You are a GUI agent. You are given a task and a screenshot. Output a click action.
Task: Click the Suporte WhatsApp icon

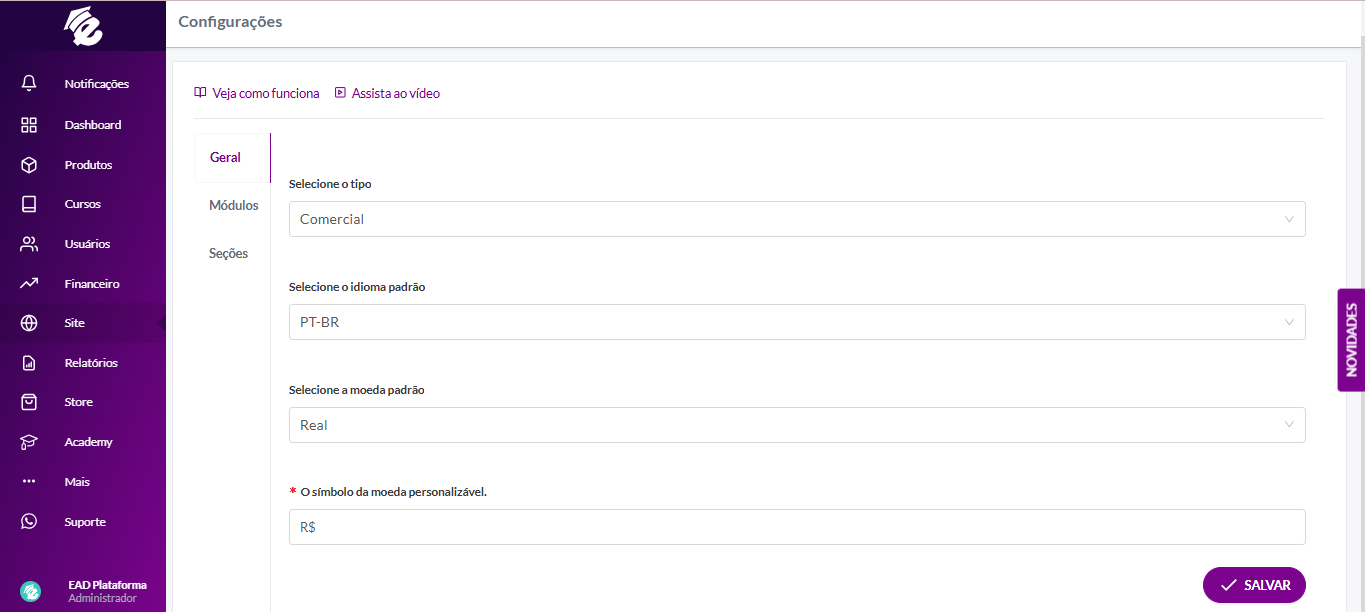pos(29,522)
